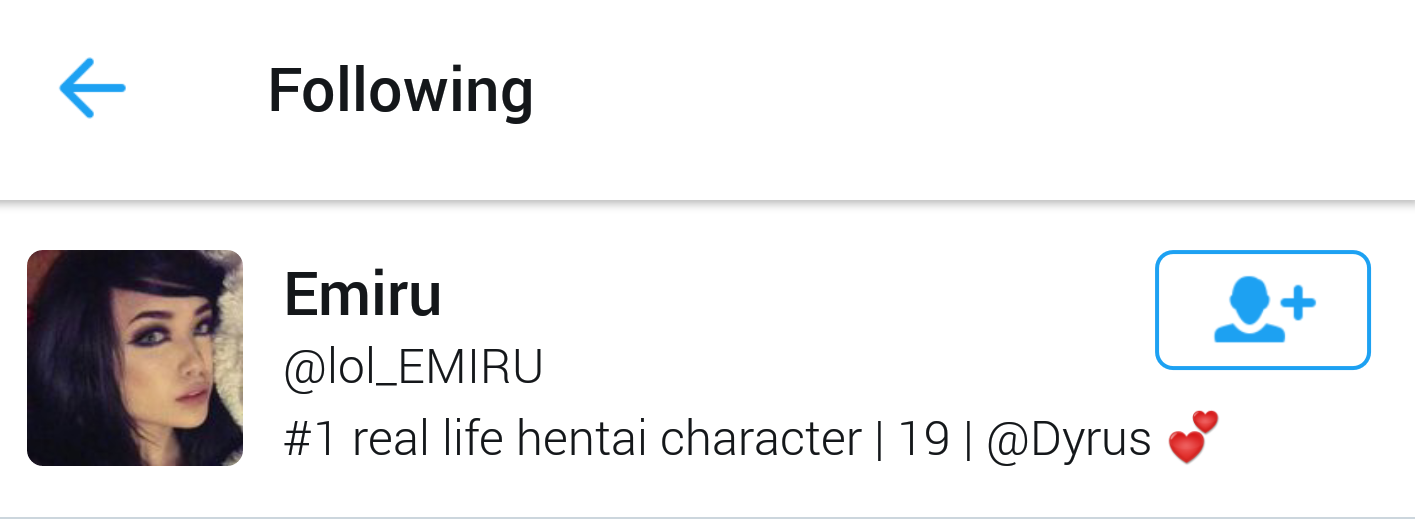The width and height of the screenshot is (1415, 528).
Task: Click the blue outlined follow button border
Action: point(1262,253)
